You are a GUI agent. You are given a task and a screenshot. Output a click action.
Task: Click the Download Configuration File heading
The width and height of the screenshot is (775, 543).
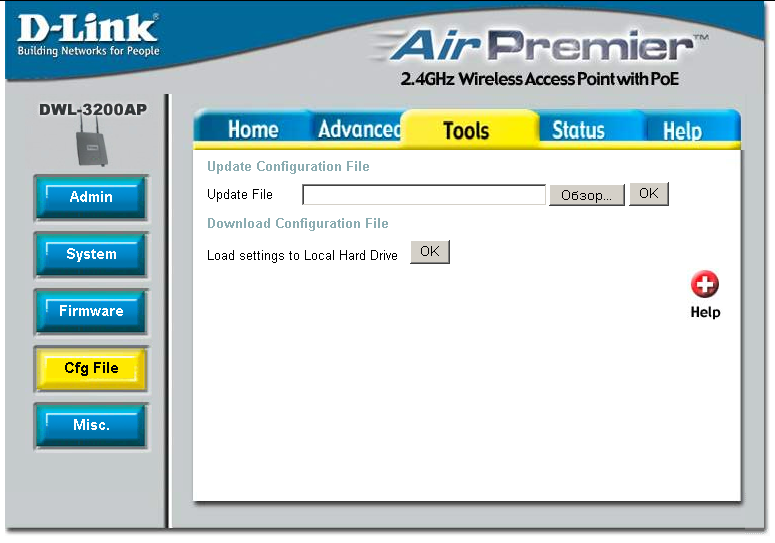click(x=298, y=223)
